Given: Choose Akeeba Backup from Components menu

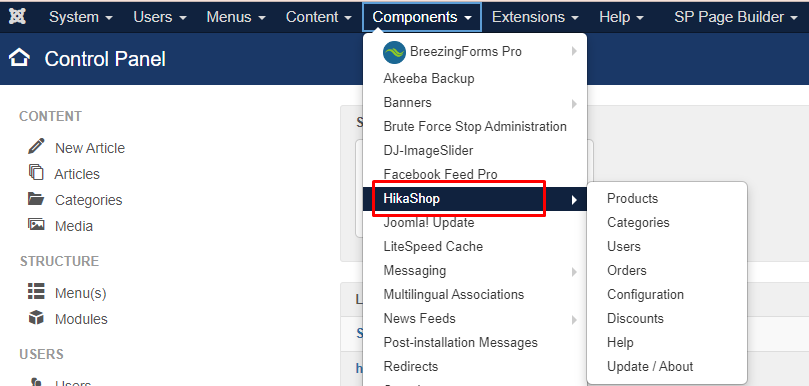Looking at the screenshot, I should (x=429, y=78).
